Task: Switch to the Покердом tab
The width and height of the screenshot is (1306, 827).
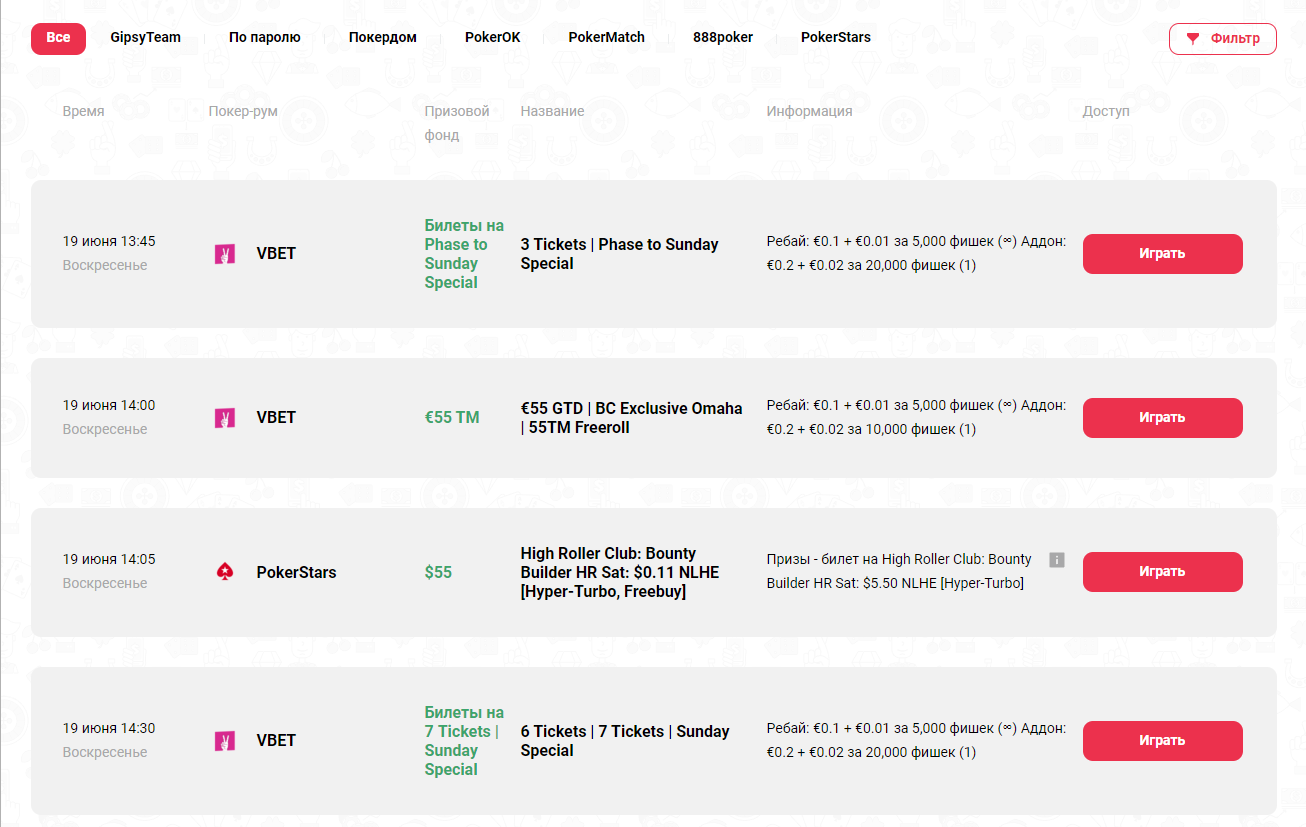Action: click(x=383, y=38)
